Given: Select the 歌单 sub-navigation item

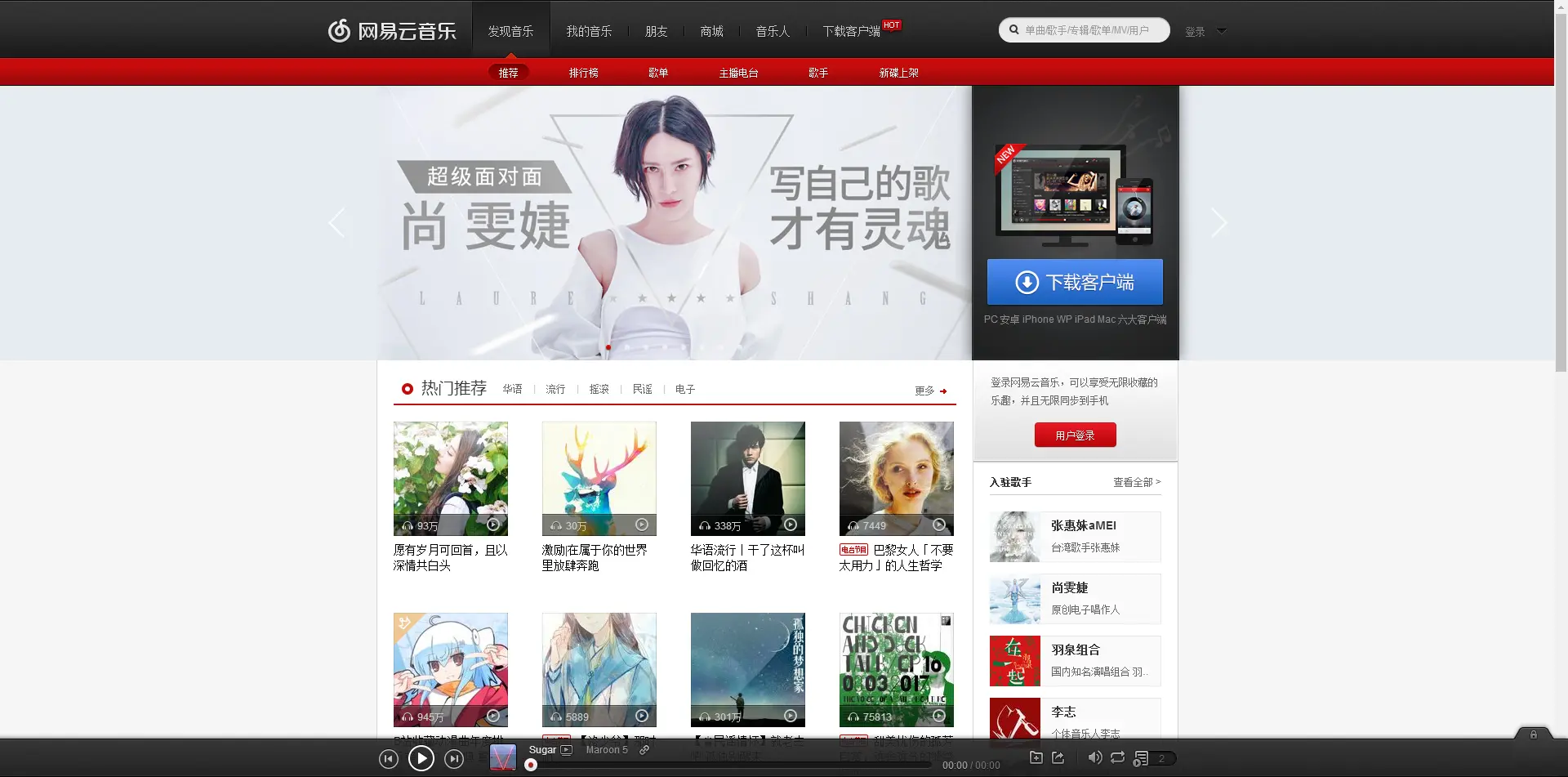Looking at the screenshot, I should (658, 73).
